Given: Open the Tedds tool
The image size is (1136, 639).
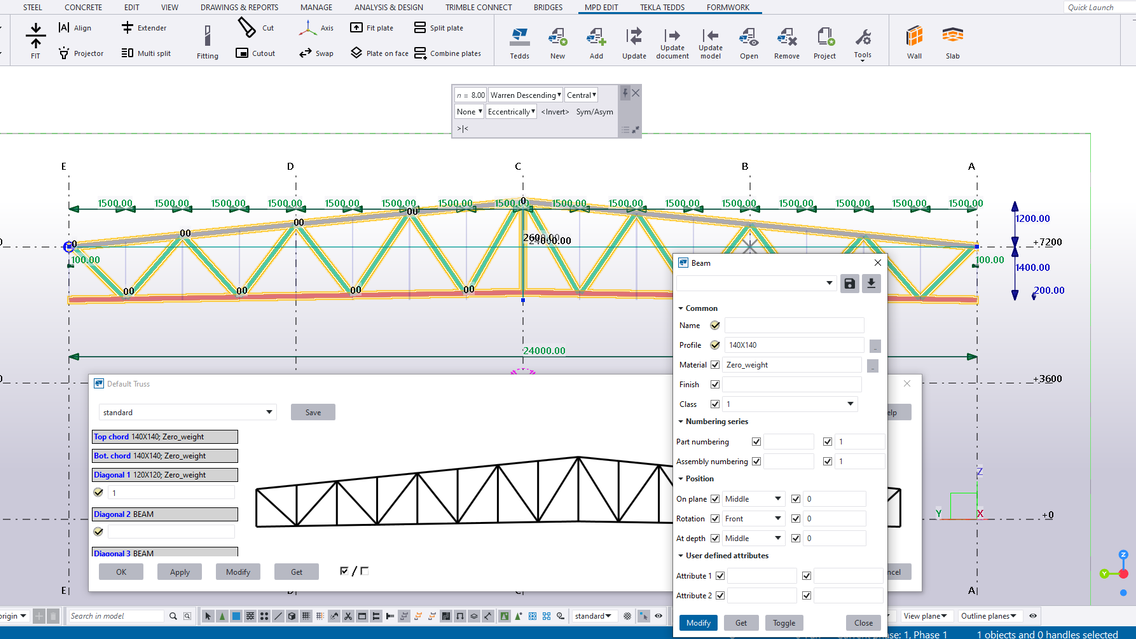Looking at the screenshot, I should coord(519,43).
